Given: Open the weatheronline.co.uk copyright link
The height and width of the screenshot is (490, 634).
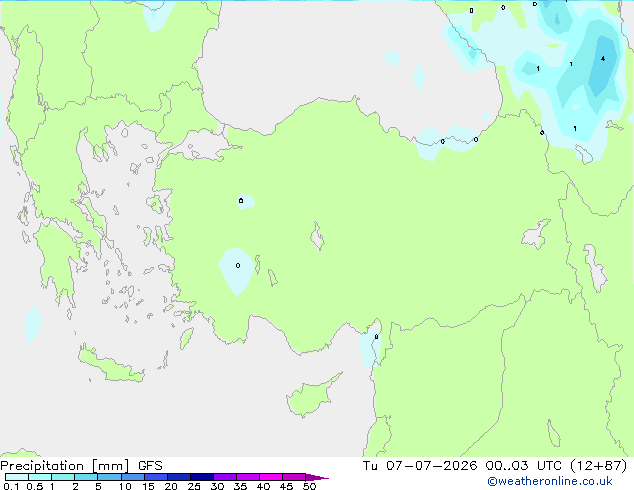Looking at the screenshot, I should point(549,481).
